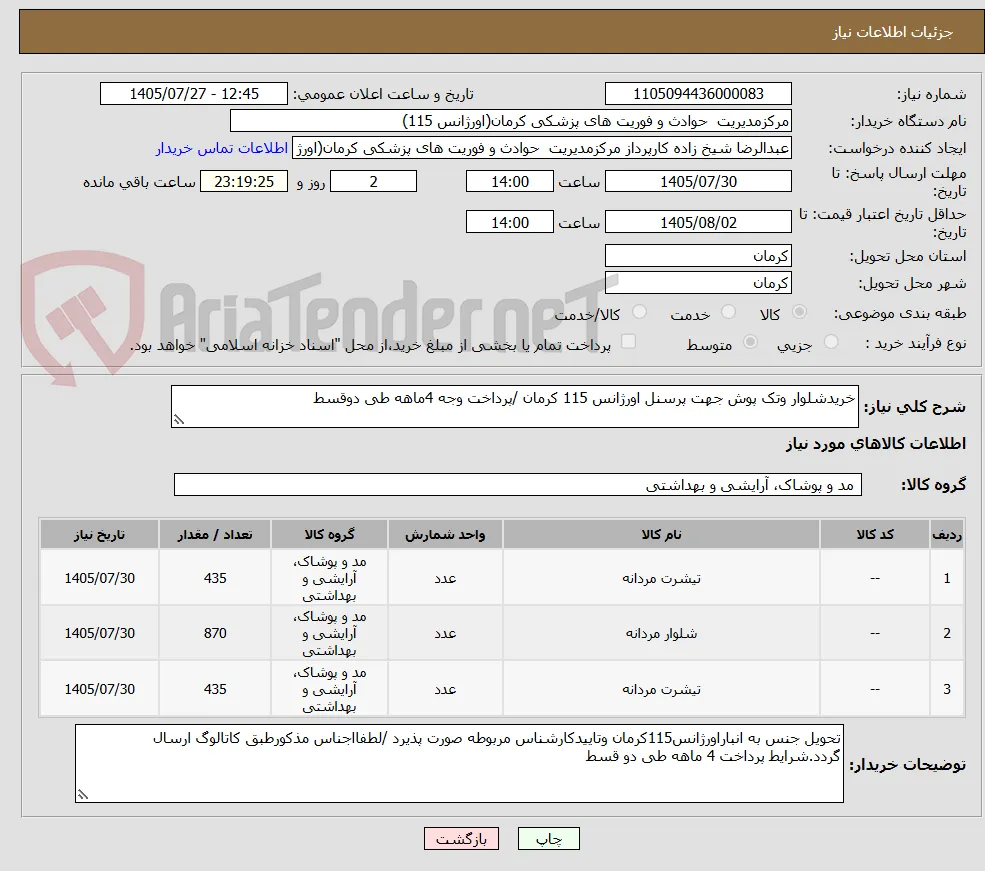Click the بازگشت (back) button

click(461, 839)
